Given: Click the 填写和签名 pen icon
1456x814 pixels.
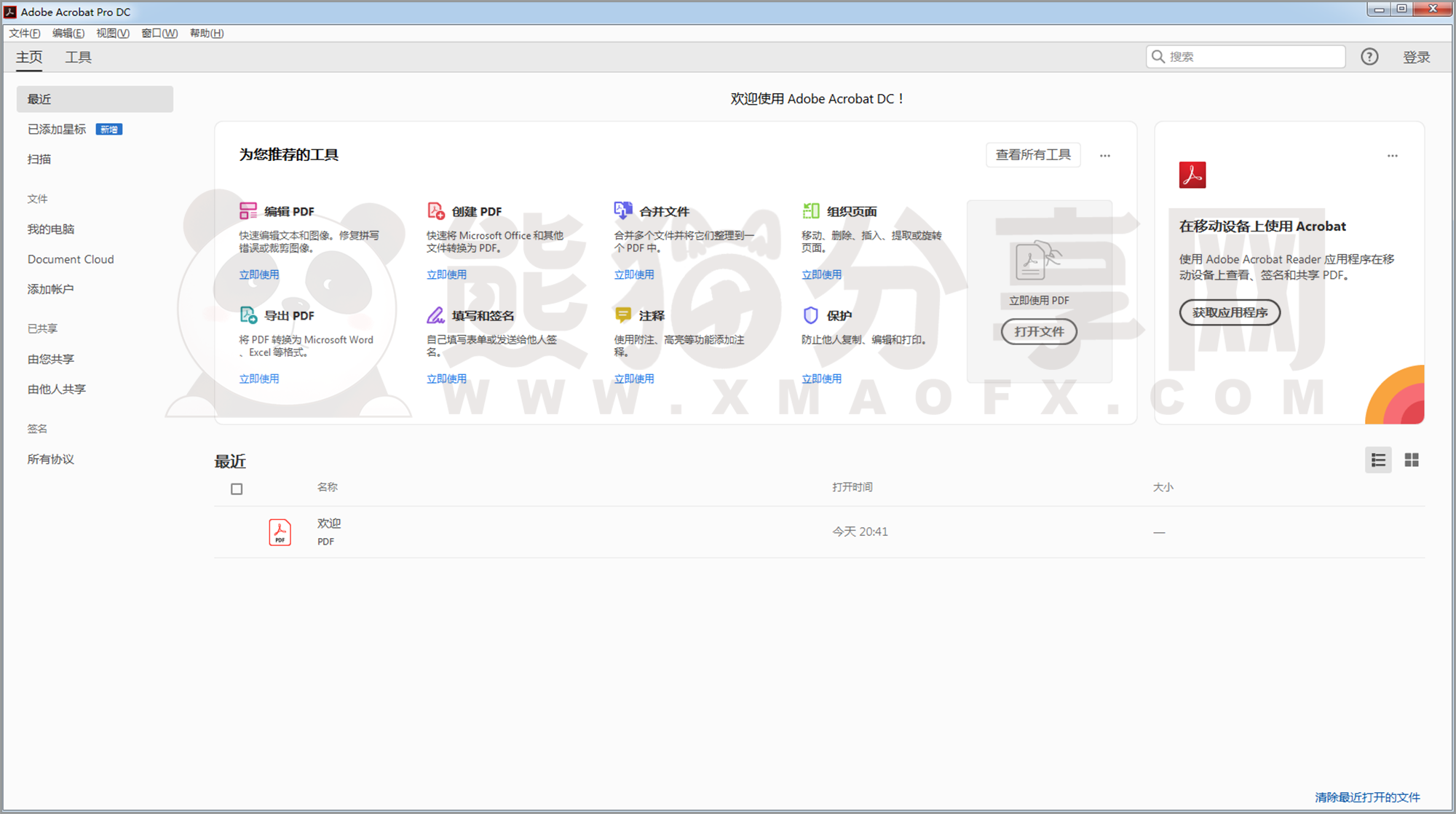Looking at the screenshot, I should [436, 315].
